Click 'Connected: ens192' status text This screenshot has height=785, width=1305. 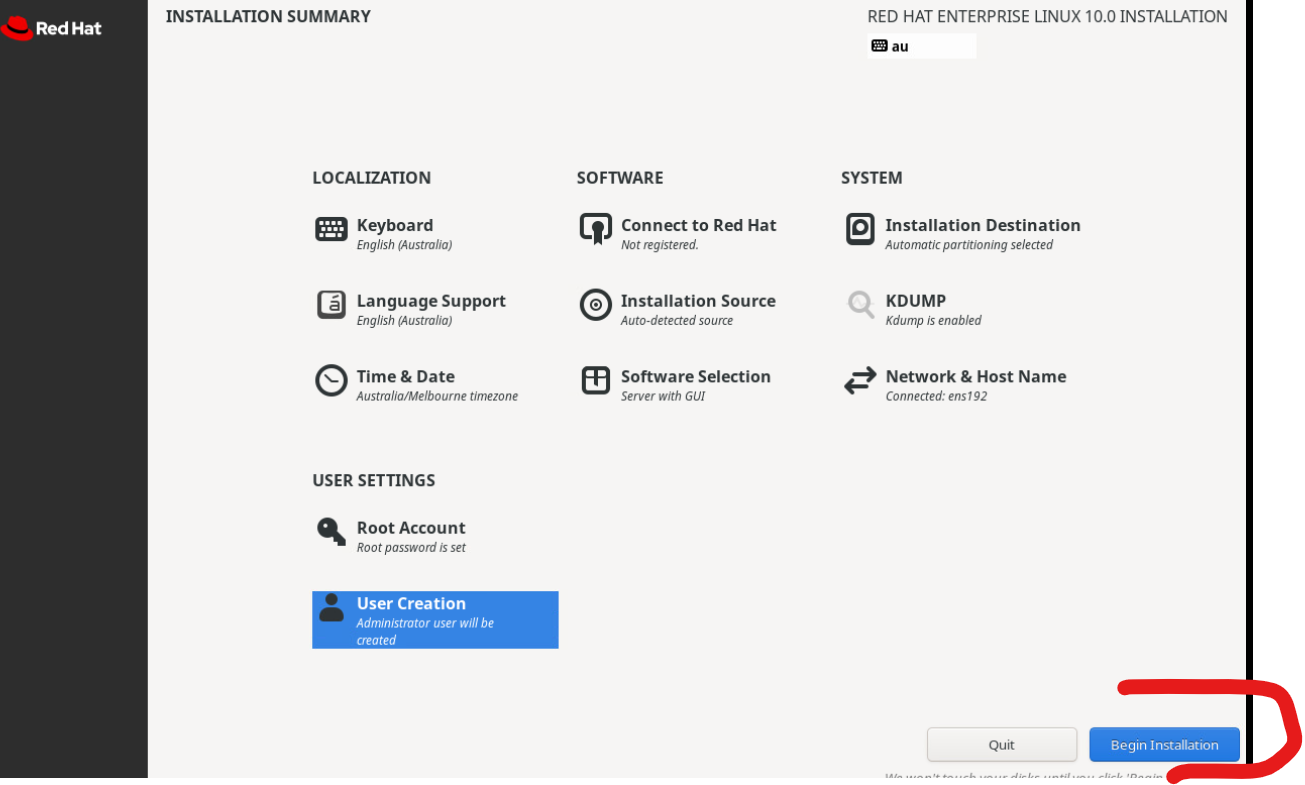(x=936, y=396)
